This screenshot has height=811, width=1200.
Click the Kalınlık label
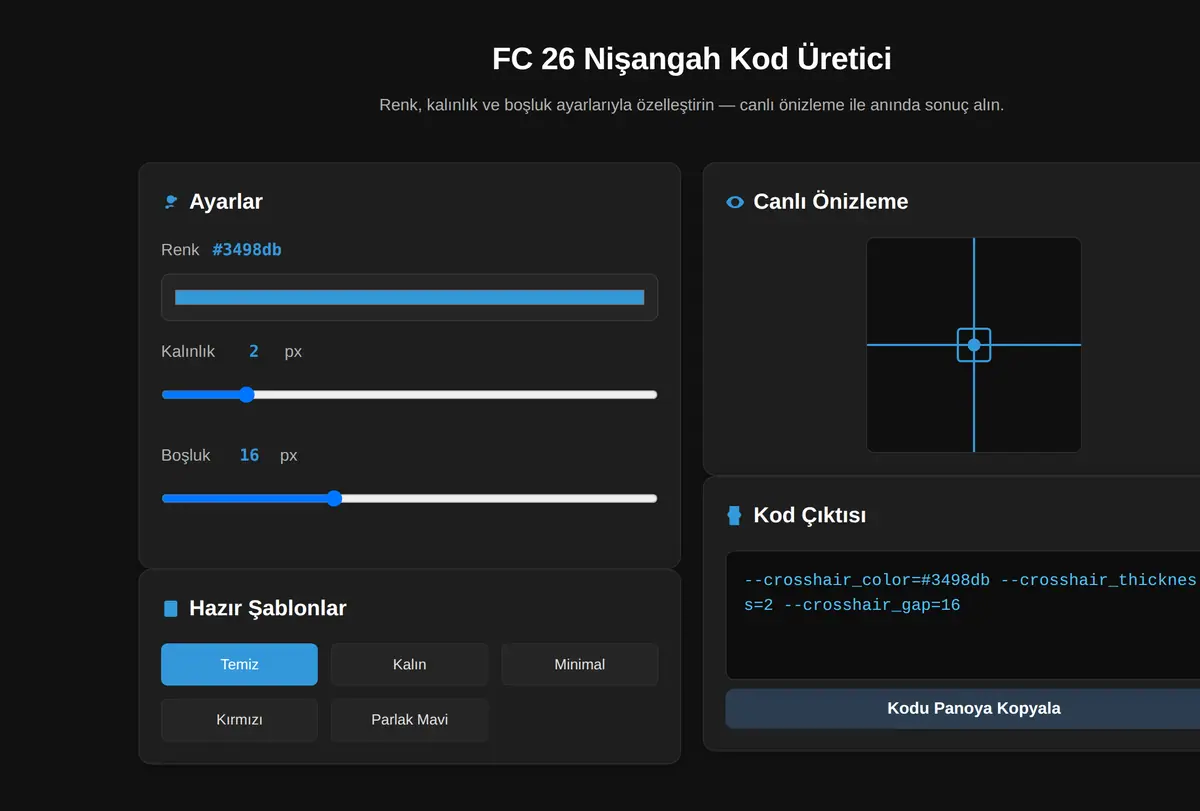pos(188,351)
